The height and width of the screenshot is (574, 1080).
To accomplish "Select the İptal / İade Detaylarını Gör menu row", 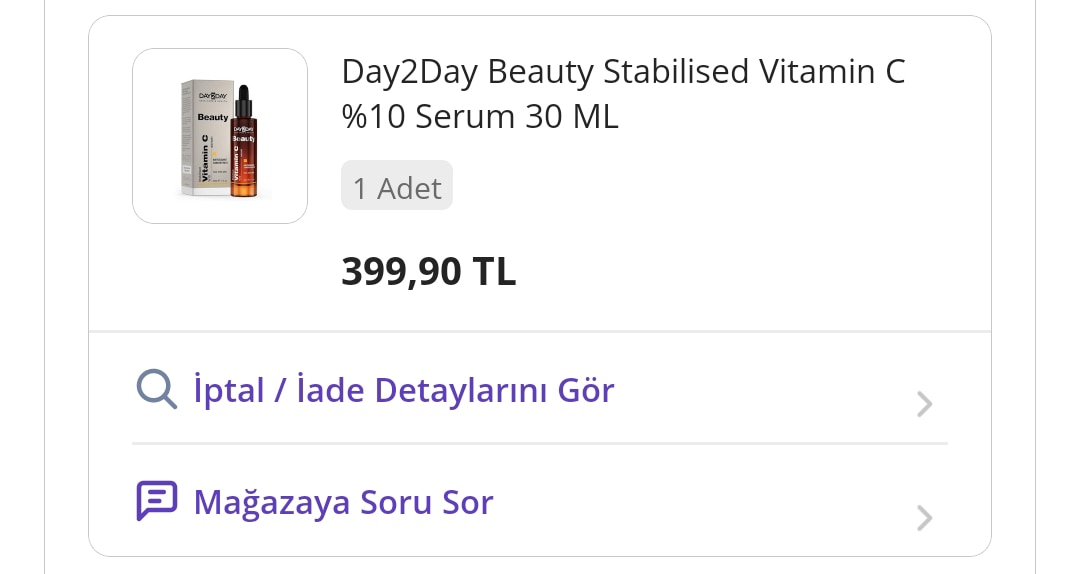I will click(540, 390).
